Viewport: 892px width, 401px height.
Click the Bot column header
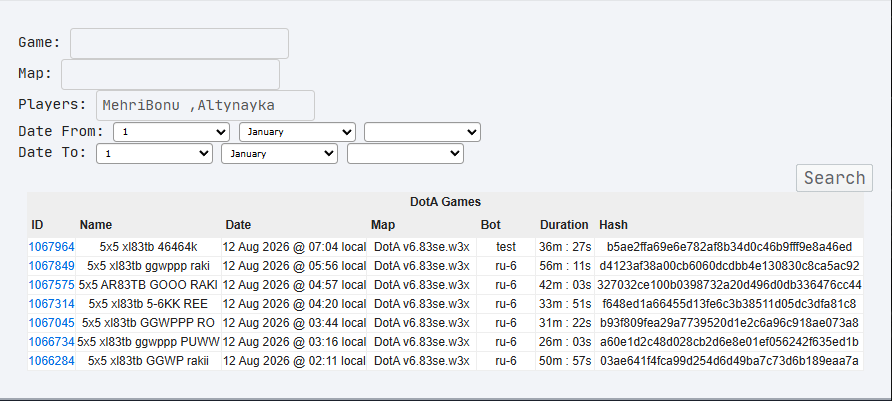(x=490, y=225)
